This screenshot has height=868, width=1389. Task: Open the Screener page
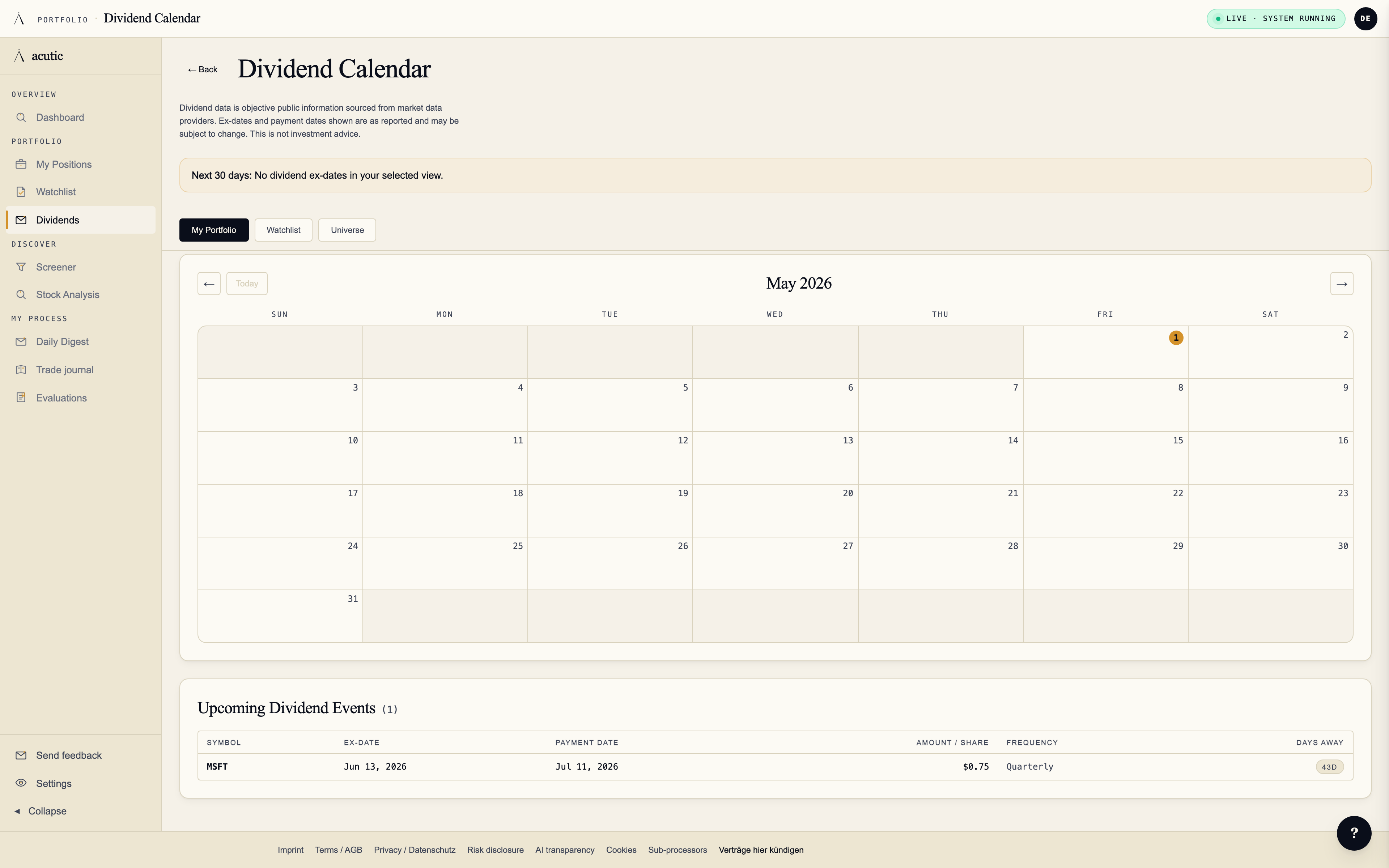80,267
